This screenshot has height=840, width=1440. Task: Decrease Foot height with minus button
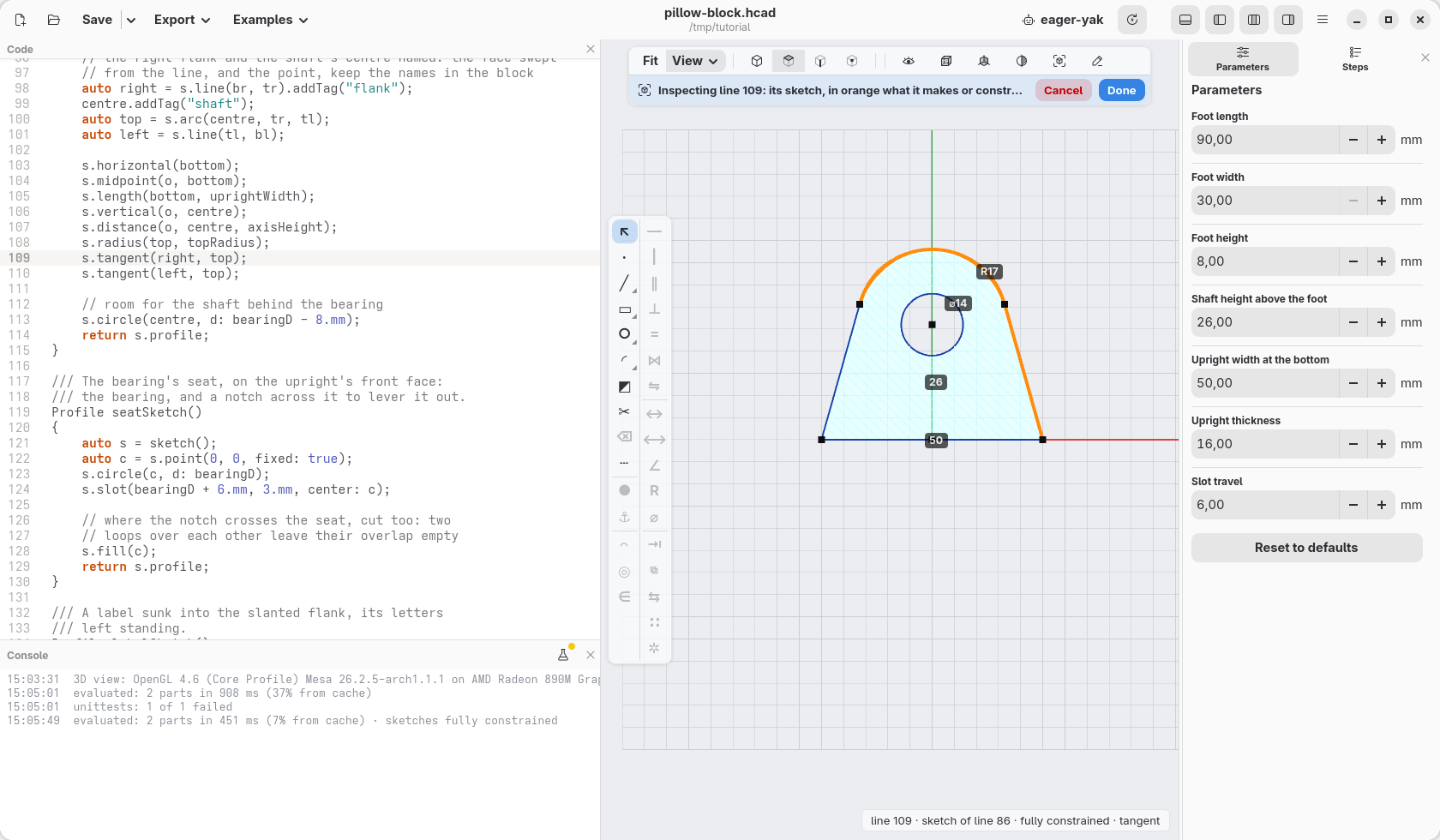pos(1353,261)
